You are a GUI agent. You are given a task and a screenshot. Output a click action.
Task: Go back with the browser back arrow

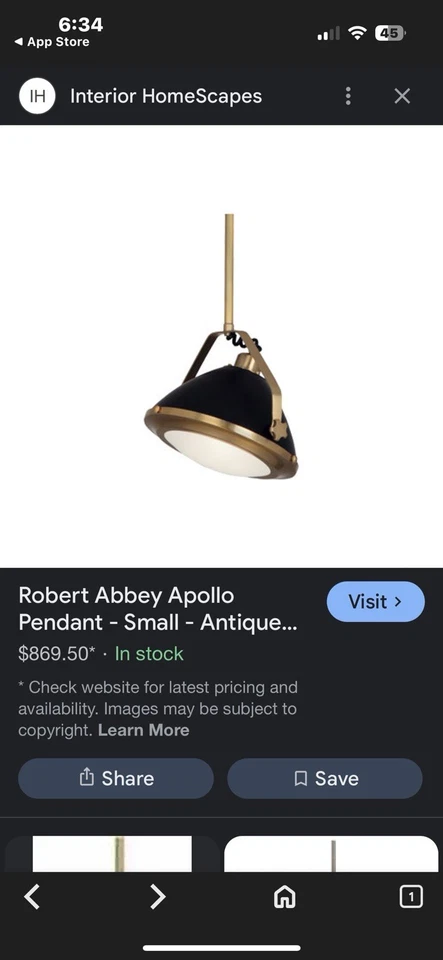[x=32, y=897]
